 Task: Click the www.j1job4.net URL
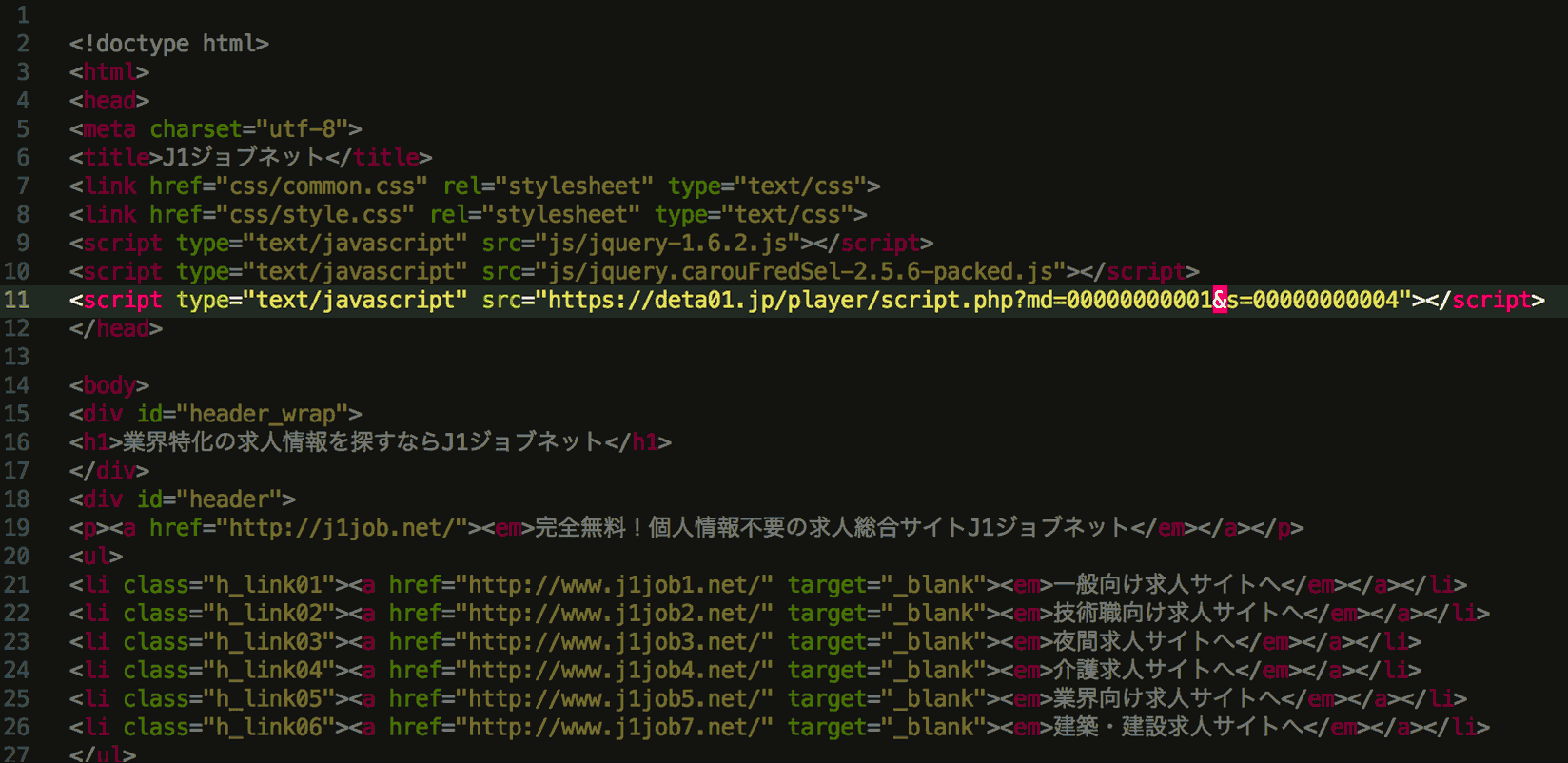[614, 671]
